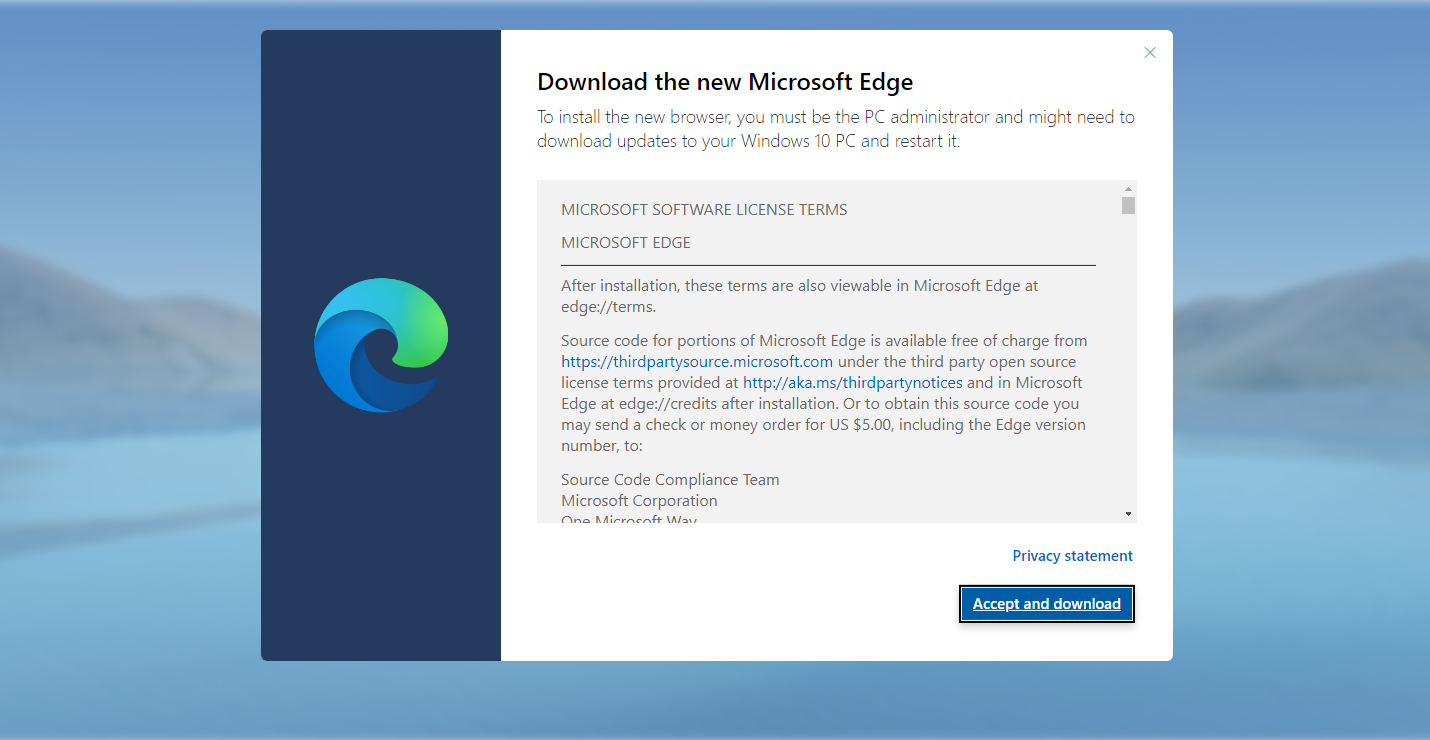Open the thirdpartysource.microsoft.com link
Image resolution: width=1430 pixels, height=740 pixels.
point(697,362)
